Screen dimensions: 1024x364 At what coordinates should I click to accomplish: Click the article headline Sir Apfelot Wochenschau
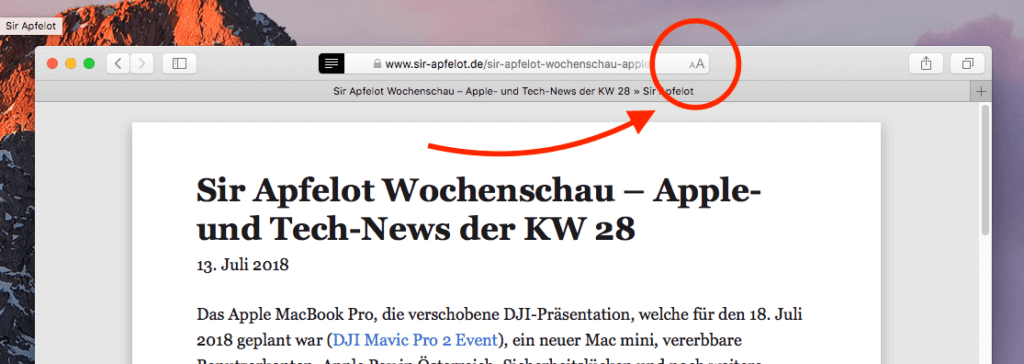[479, 209]
